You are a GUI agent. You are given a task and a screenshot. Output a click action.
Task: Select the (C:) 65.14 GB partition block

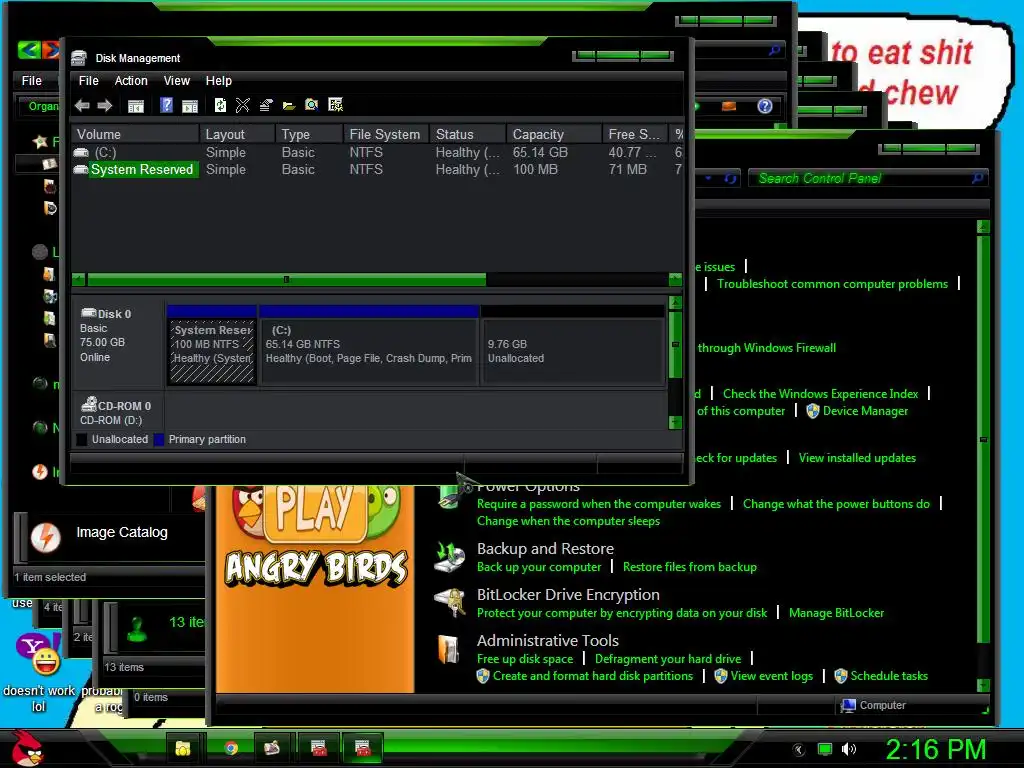[369, 345]
